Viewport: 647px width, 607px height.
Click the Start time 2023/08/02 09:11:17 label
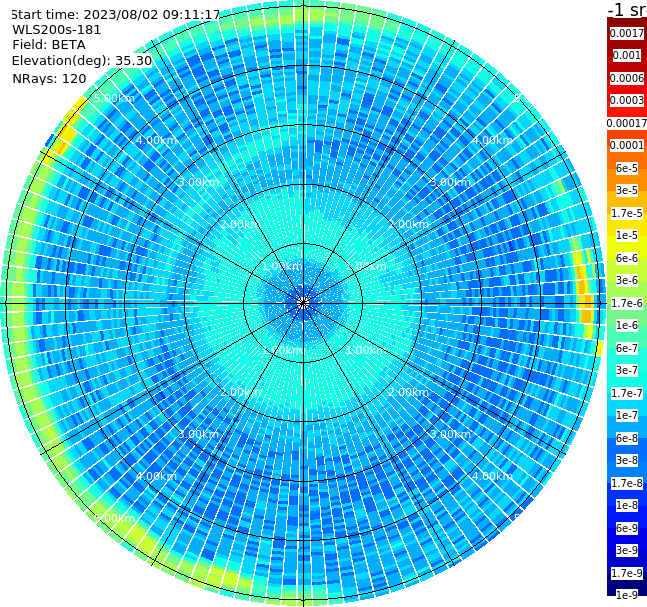[x=116, y=14]
